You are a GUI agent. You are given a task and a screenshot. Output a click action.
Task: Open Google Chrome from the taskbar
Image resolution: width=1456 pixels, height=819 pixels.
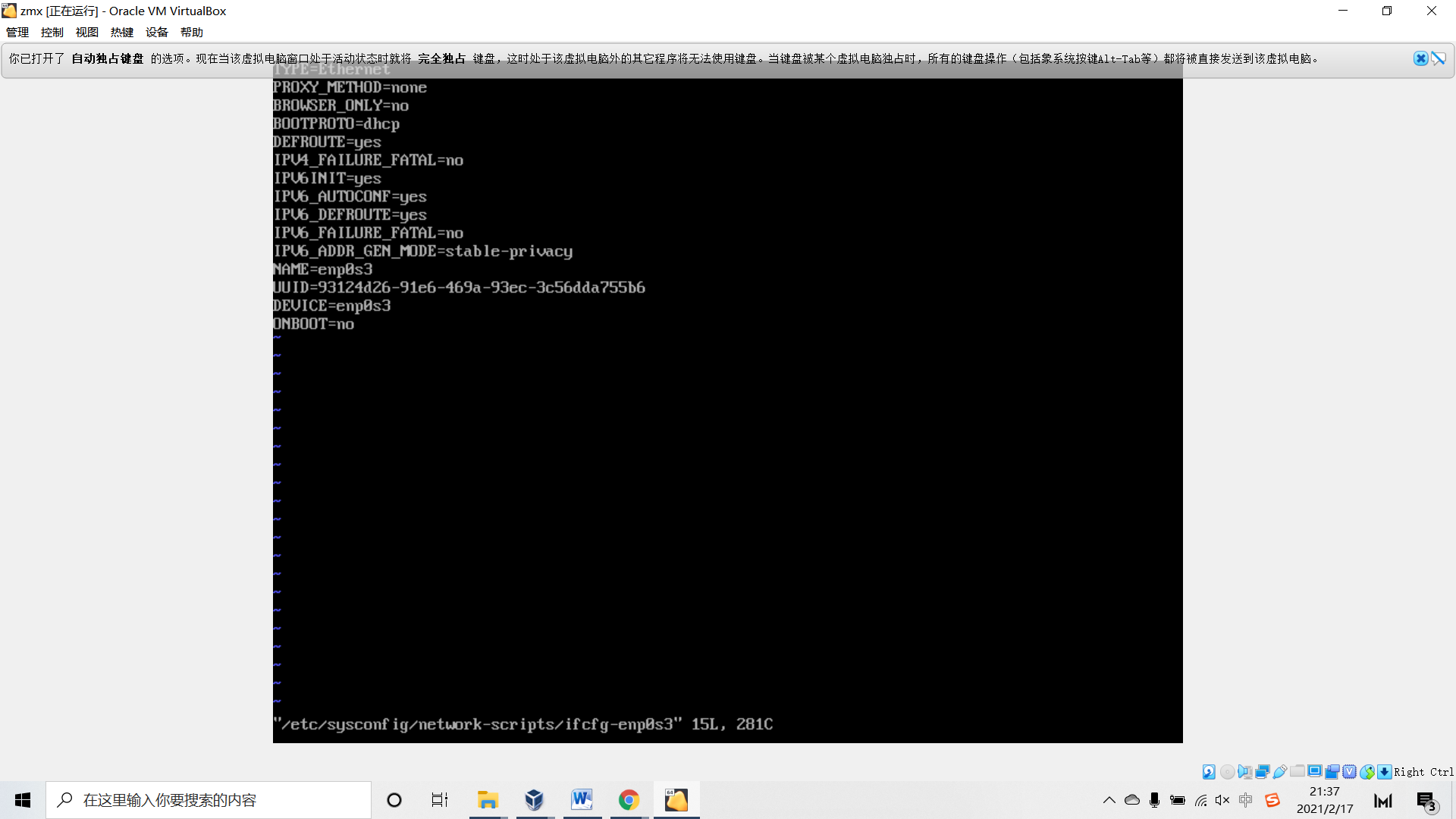pos(629,800)
